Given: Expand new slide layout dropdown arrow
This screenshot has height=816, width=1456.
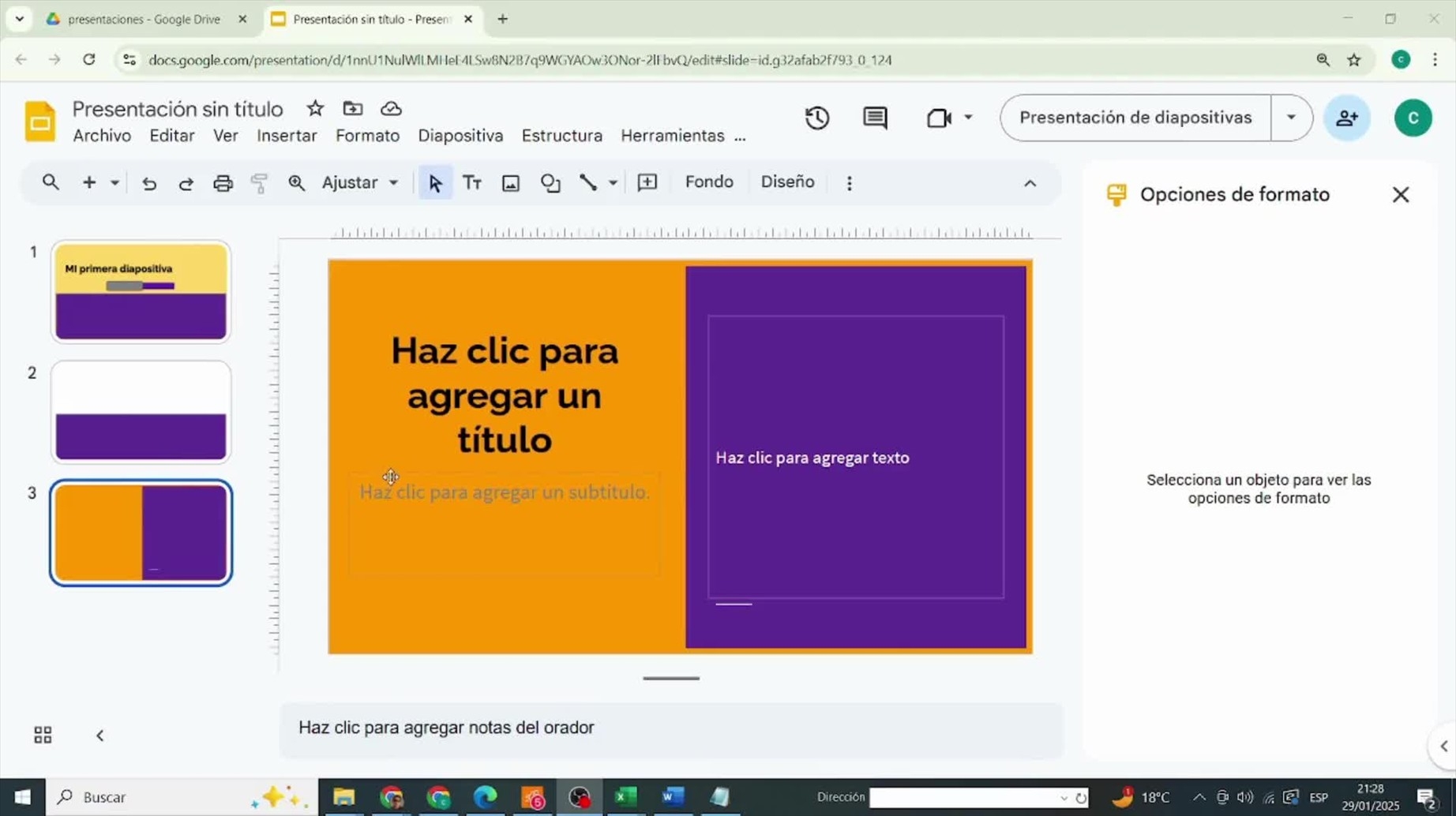Looking at the screenshot, I should [x=114, y=183].
